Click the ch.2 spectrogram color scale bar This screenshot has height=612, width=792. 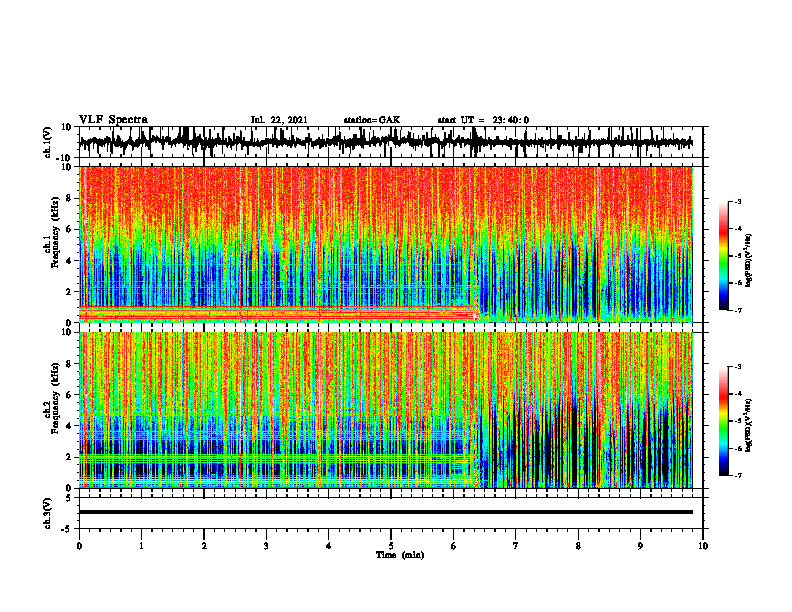[724, 421]
